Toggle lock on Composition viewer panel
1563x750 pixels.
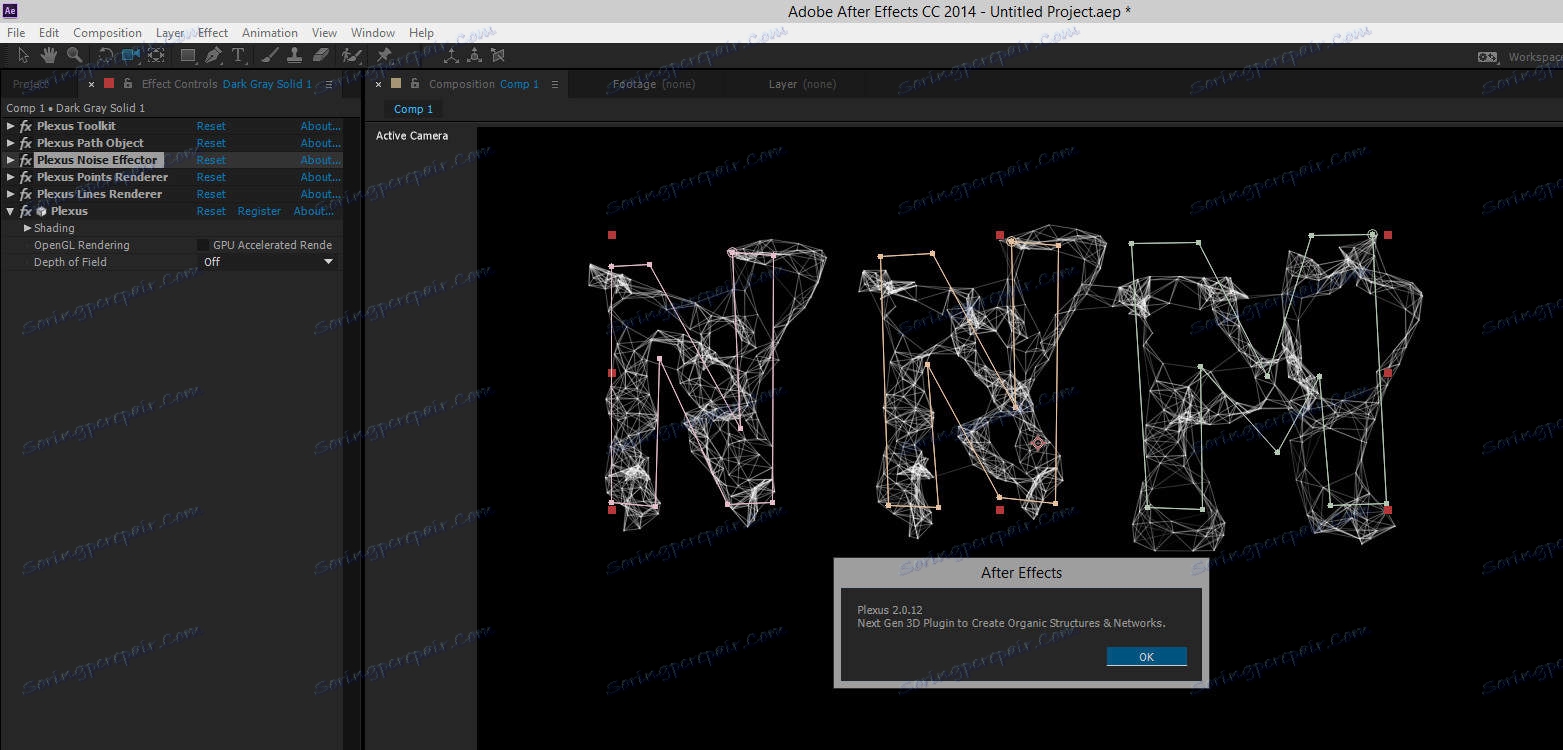(x=414, y=84)
